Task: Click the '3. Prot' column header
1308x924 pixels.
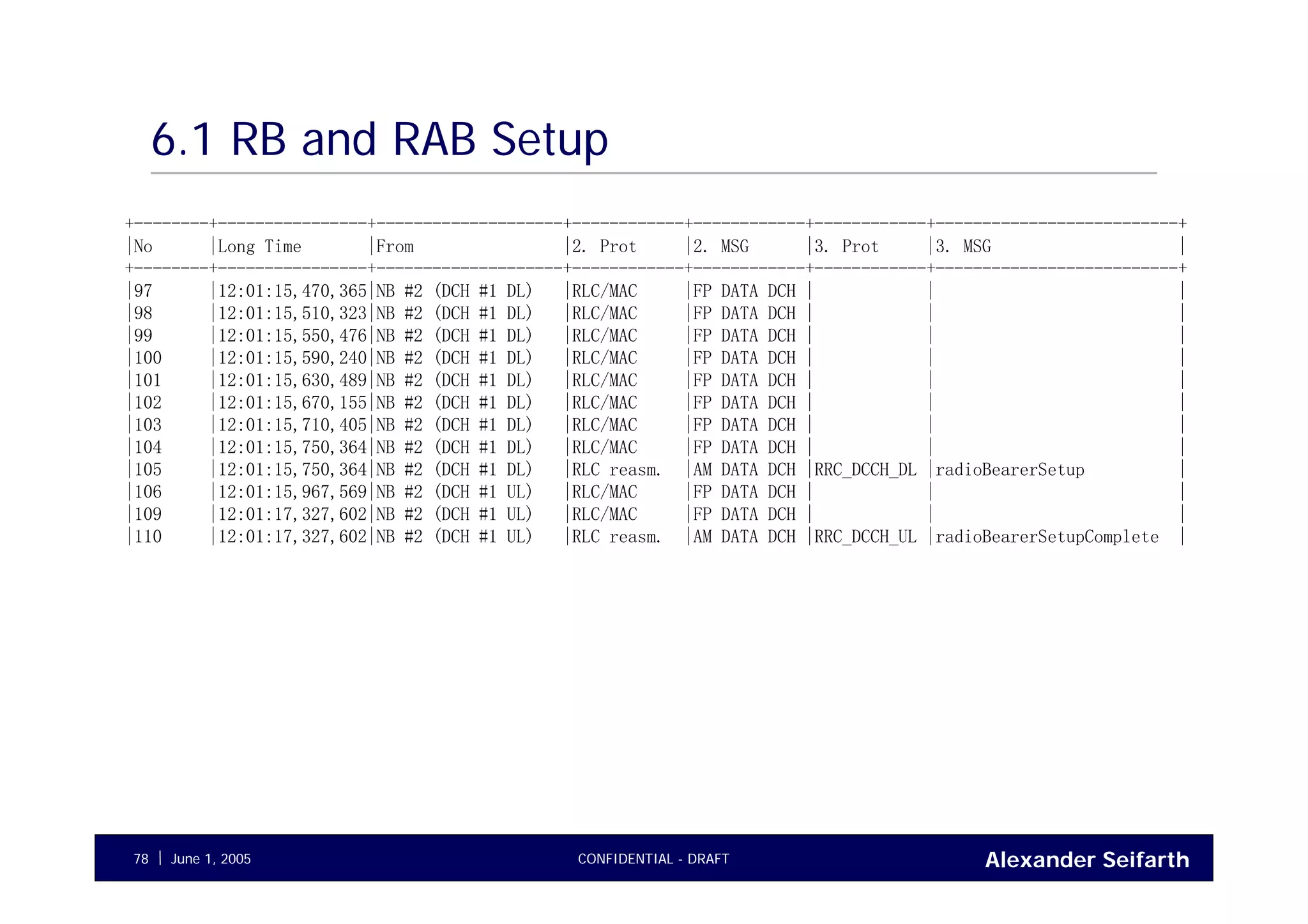Action: click(847, 246)
